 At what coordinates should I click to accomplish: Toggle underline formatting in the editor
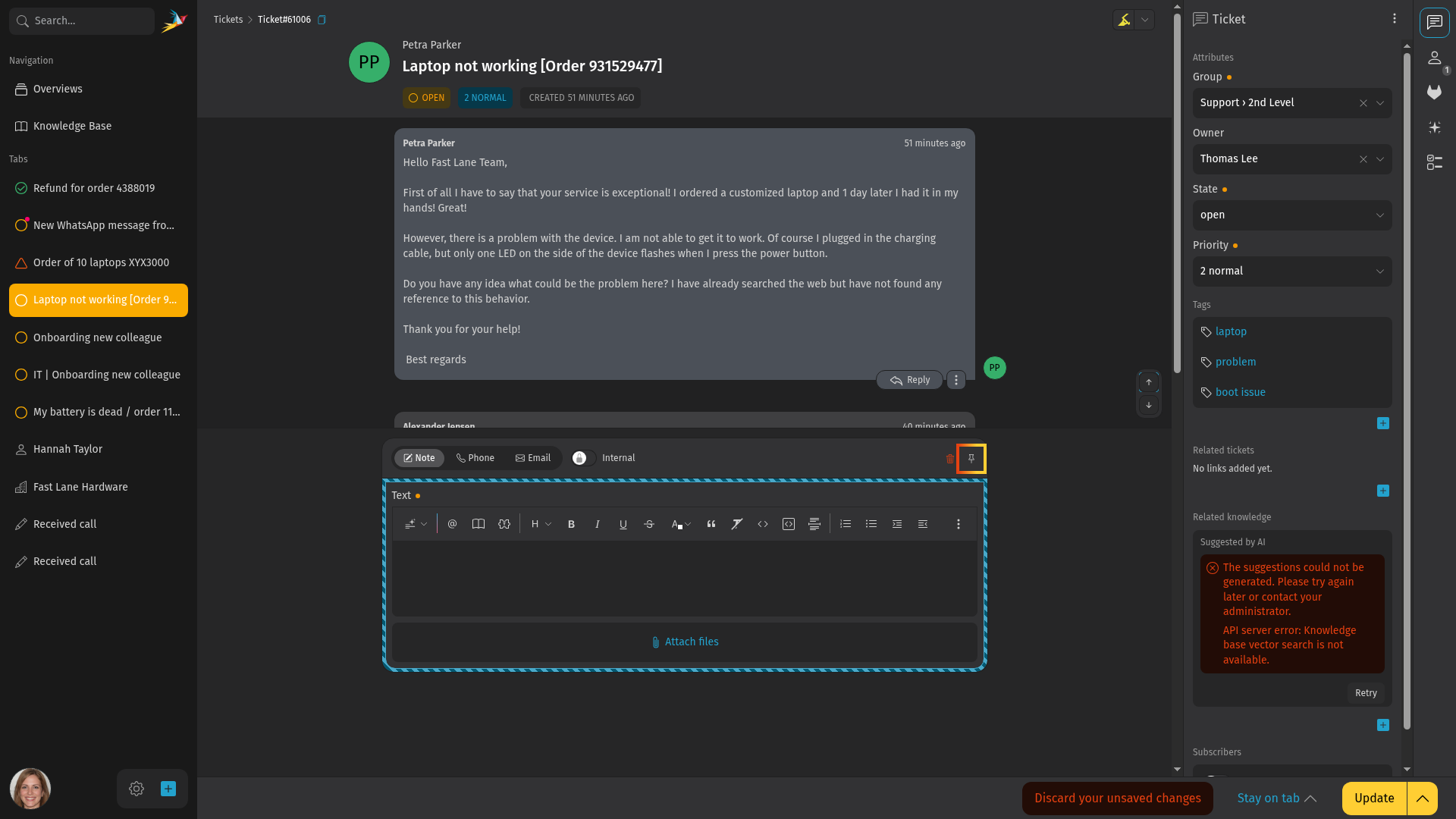pyautogui.click(x=623, y=524)
